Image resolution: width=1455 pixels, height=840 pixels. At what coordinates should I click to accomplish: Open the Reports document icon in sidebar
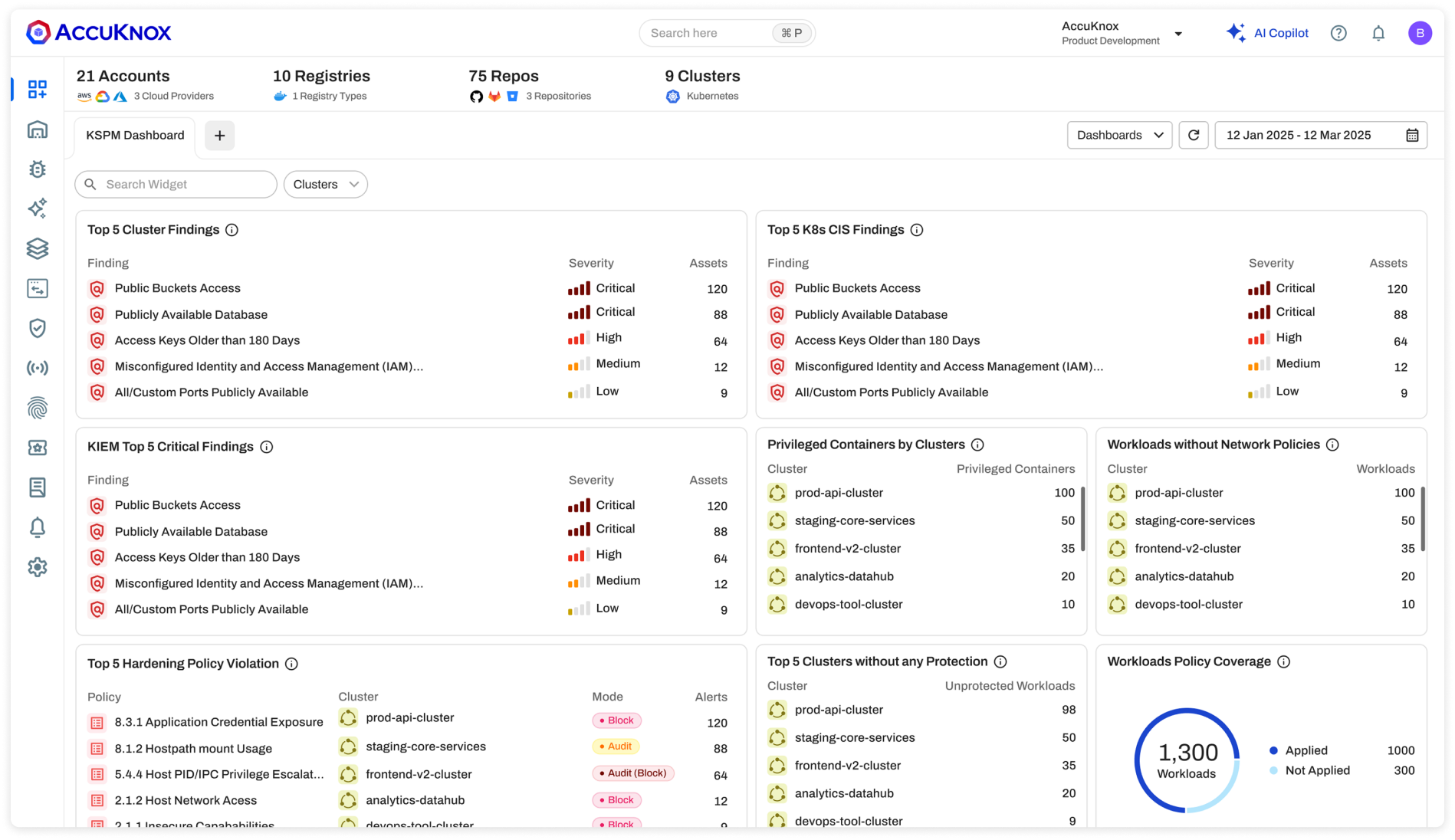coord(37,487)
